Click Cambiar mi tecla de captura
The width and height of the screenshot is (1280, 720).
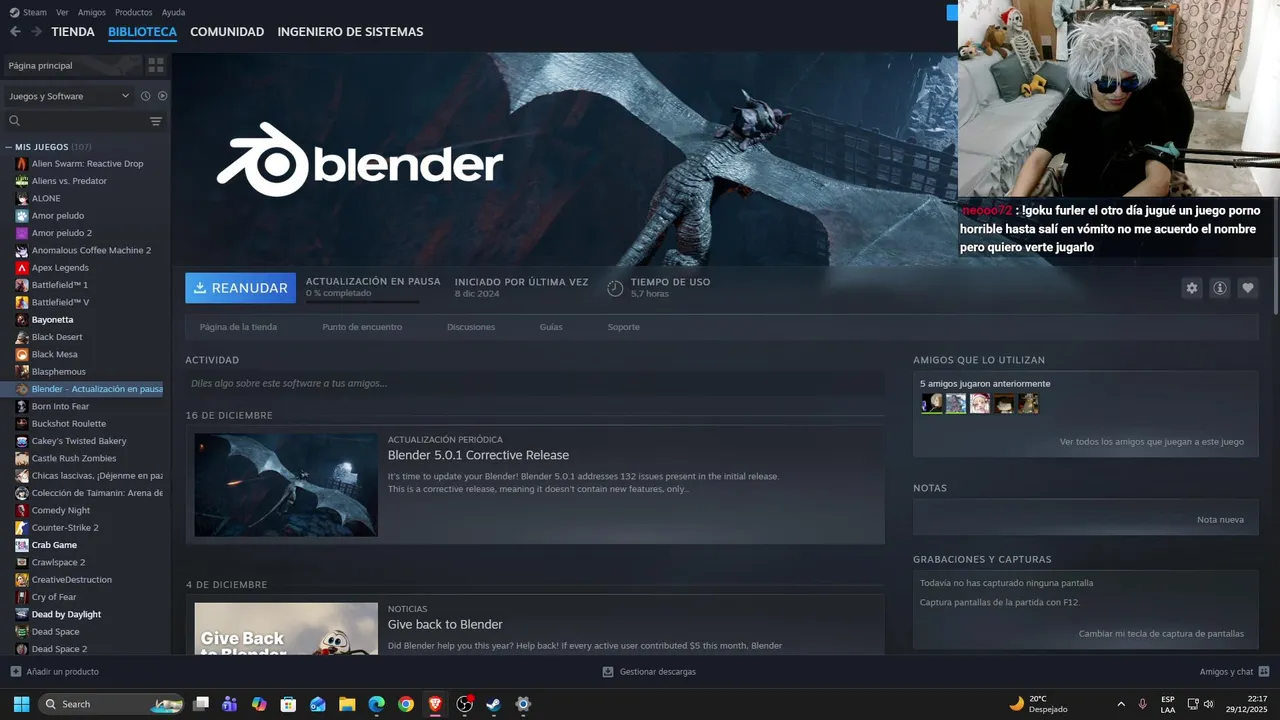tap(1161, 634)
